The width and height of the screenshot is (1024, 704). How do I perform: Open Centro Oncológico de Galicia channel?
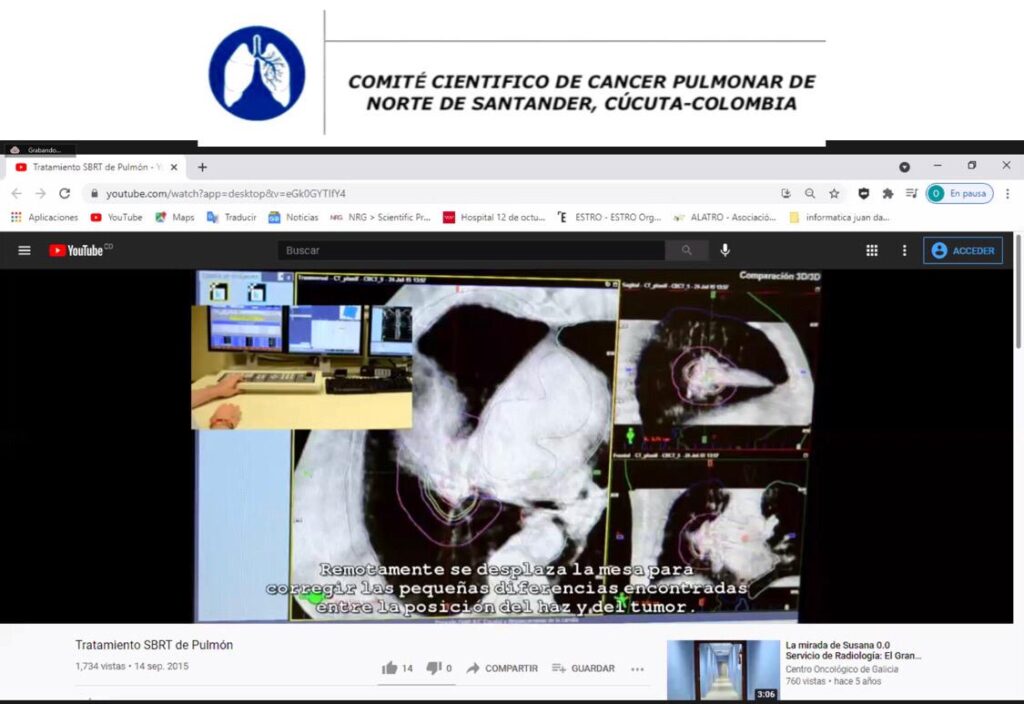(x=842, y=669)
